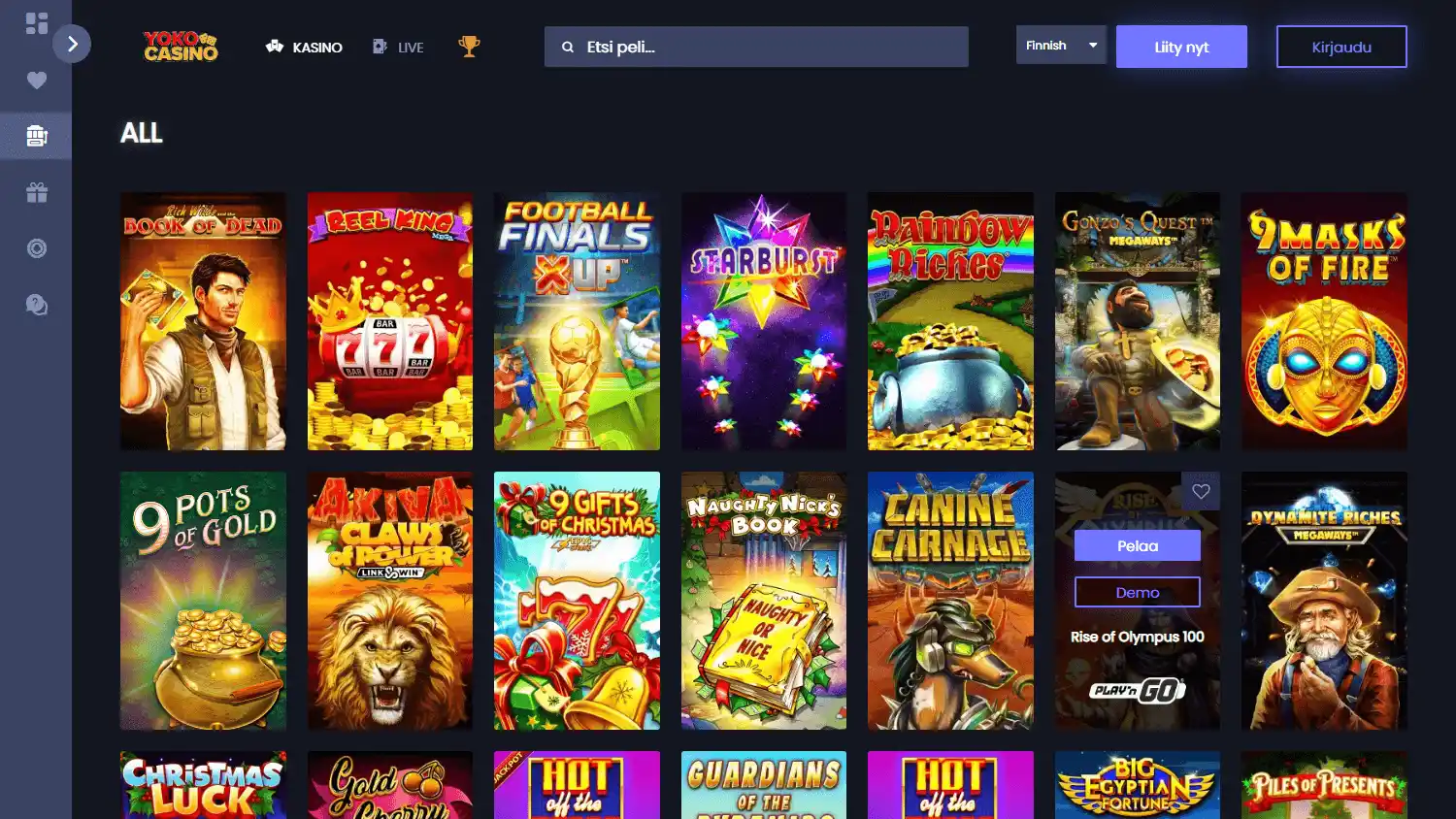Click the search magnifier icon
The width and height of the screenshot is (1456, 819).
tap(567, 47)
